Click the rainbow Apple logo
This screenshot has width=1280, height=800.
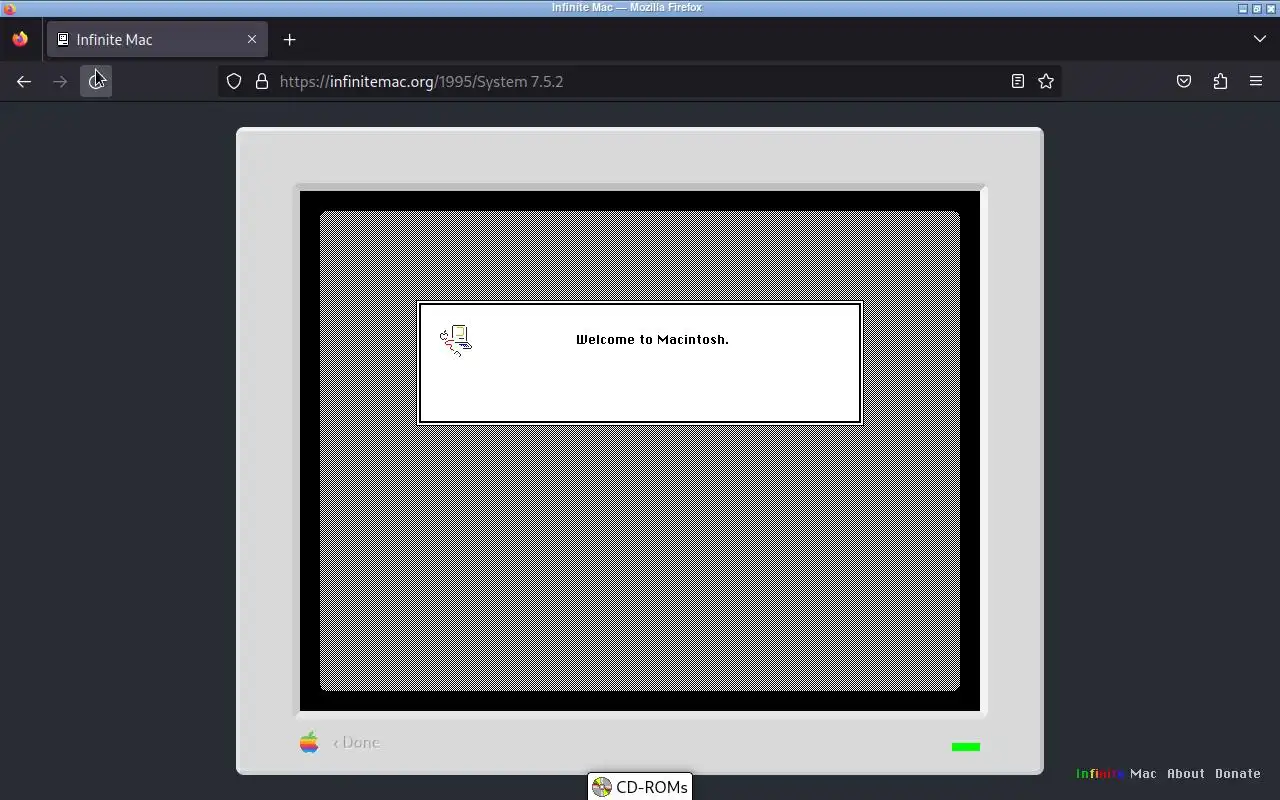pyautogui.click(x=309, y=742)
